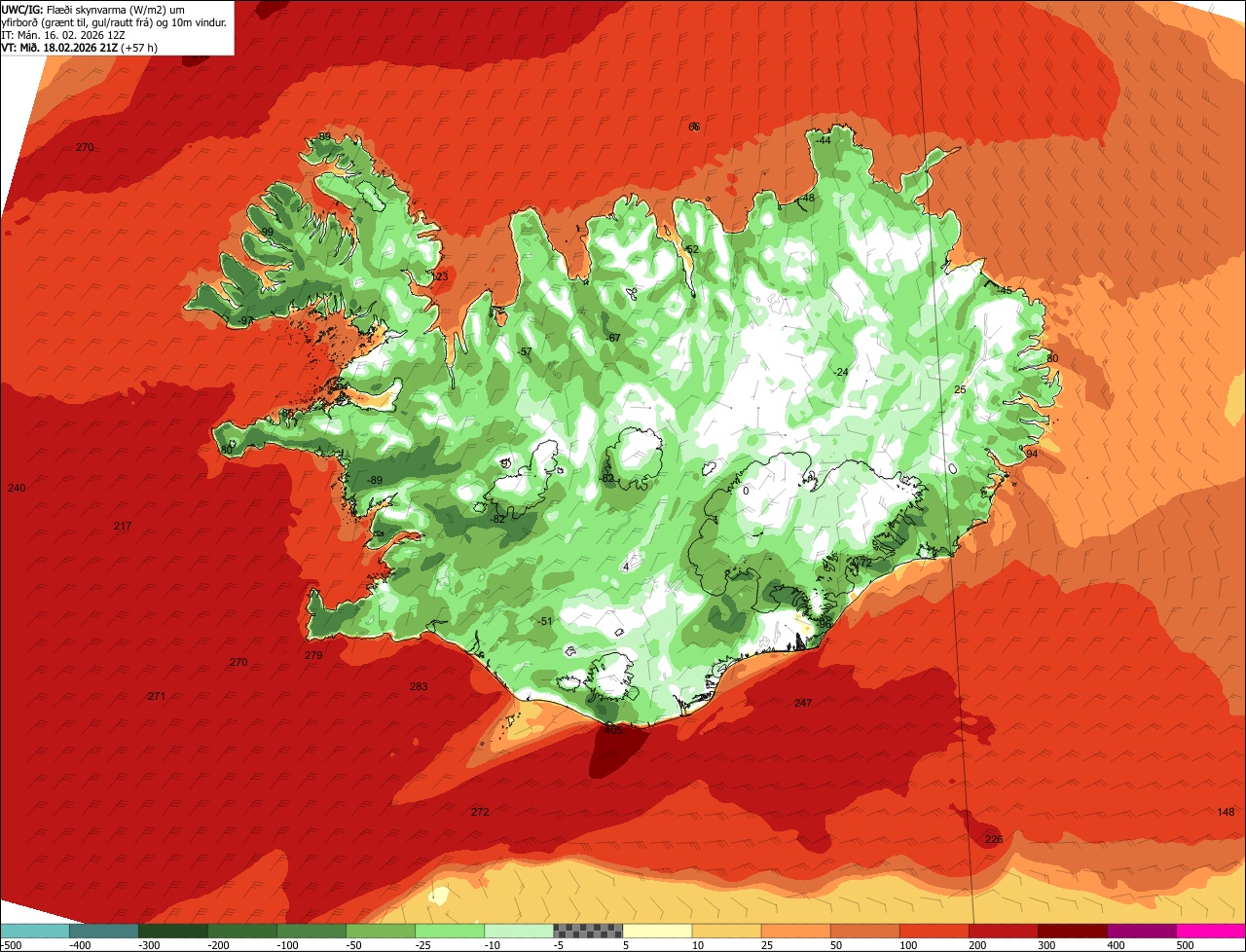
Task: Click the legend label -500
Action: click(x=12, y=945)
